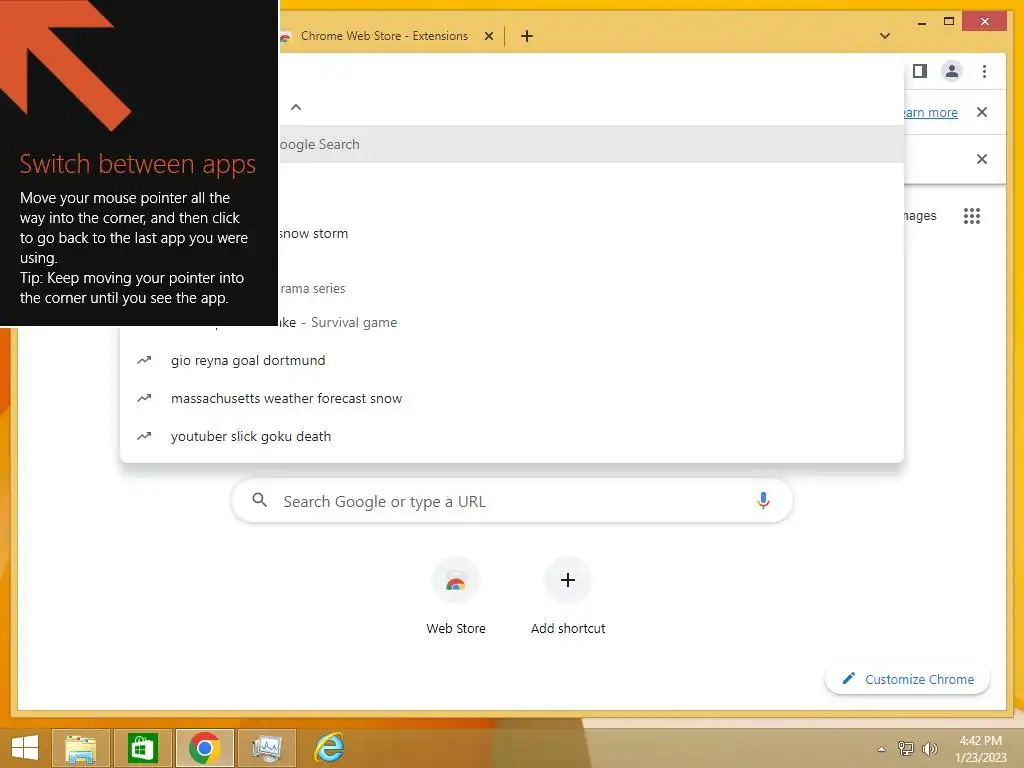
Task: Open the Images link on the new tab page
Action: click(x=920, y=216)
